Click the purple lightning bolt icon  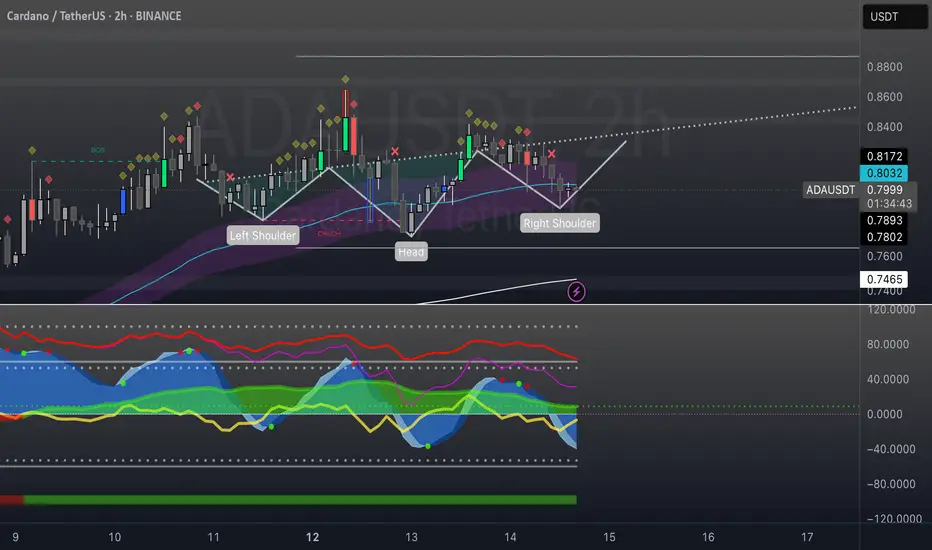pyautogui.click(x=576, y=292)
